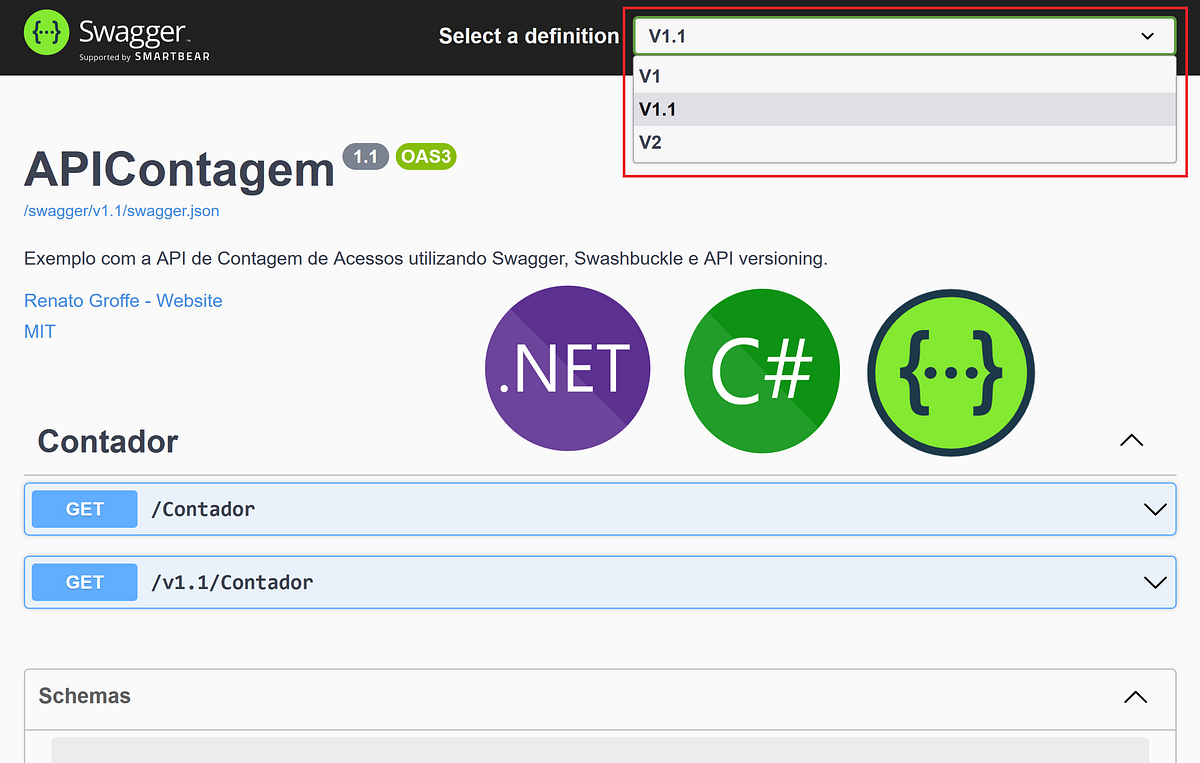
Task: Open the MIT license link
Action: click(x=39, y=331)
